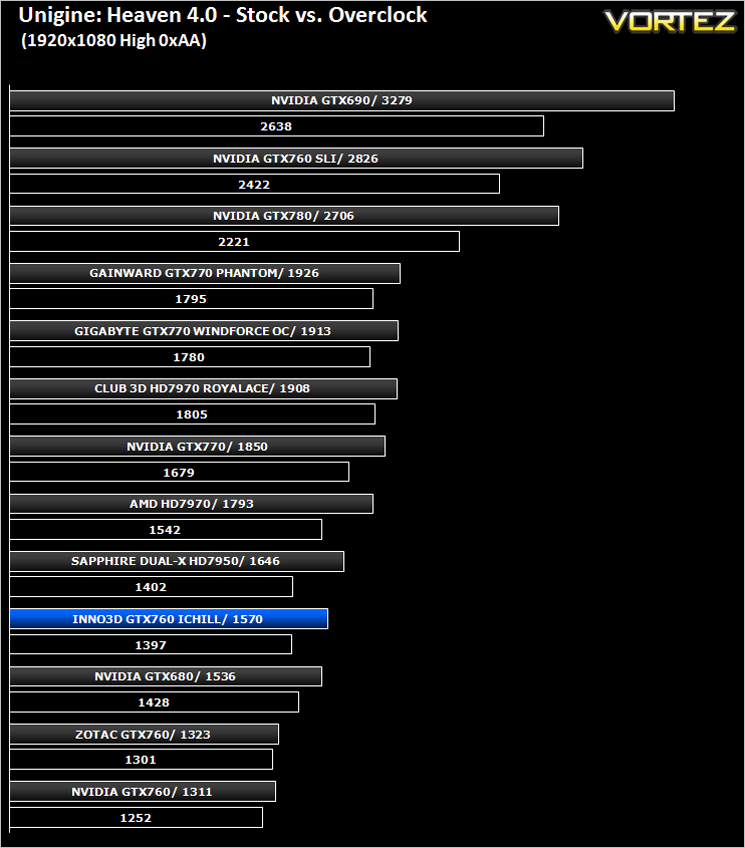This screenshot has height=848, width=745.
Task: Select the 'GIGABYTE GTX770 WINDFORCE OC/ 1913' bar
Action: [204, 331]
